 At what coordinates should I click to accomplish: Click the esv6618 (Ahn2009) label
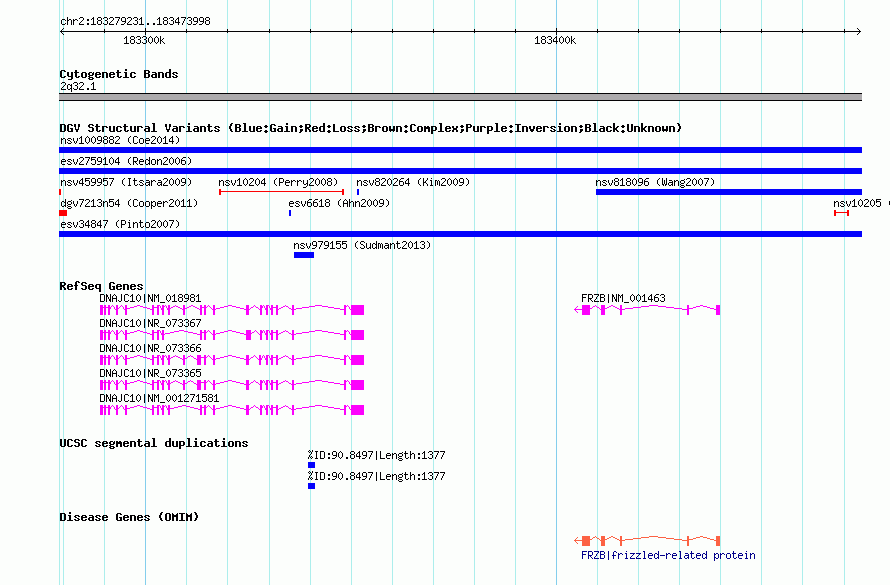[339, 203]
